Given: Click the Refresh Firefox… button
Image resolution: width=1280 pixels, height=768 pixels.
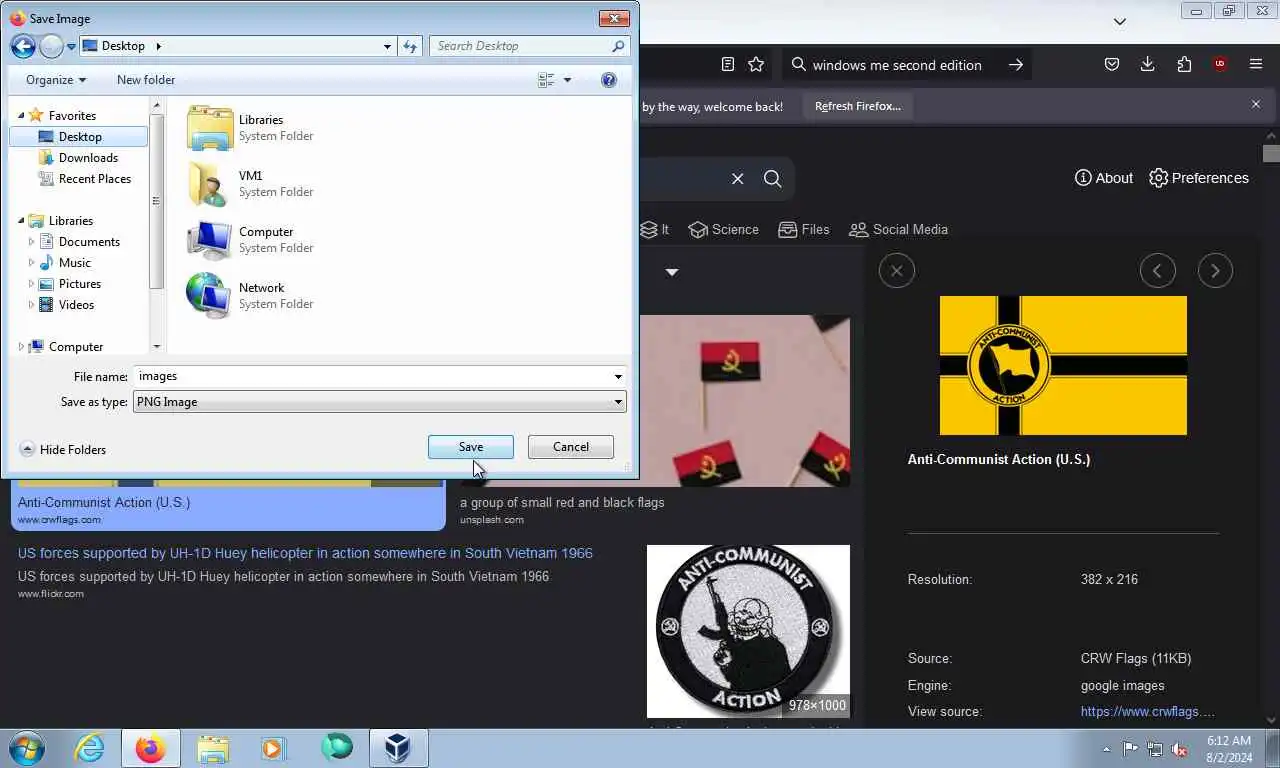Looking at the screenshot, I should click(858, 106).
